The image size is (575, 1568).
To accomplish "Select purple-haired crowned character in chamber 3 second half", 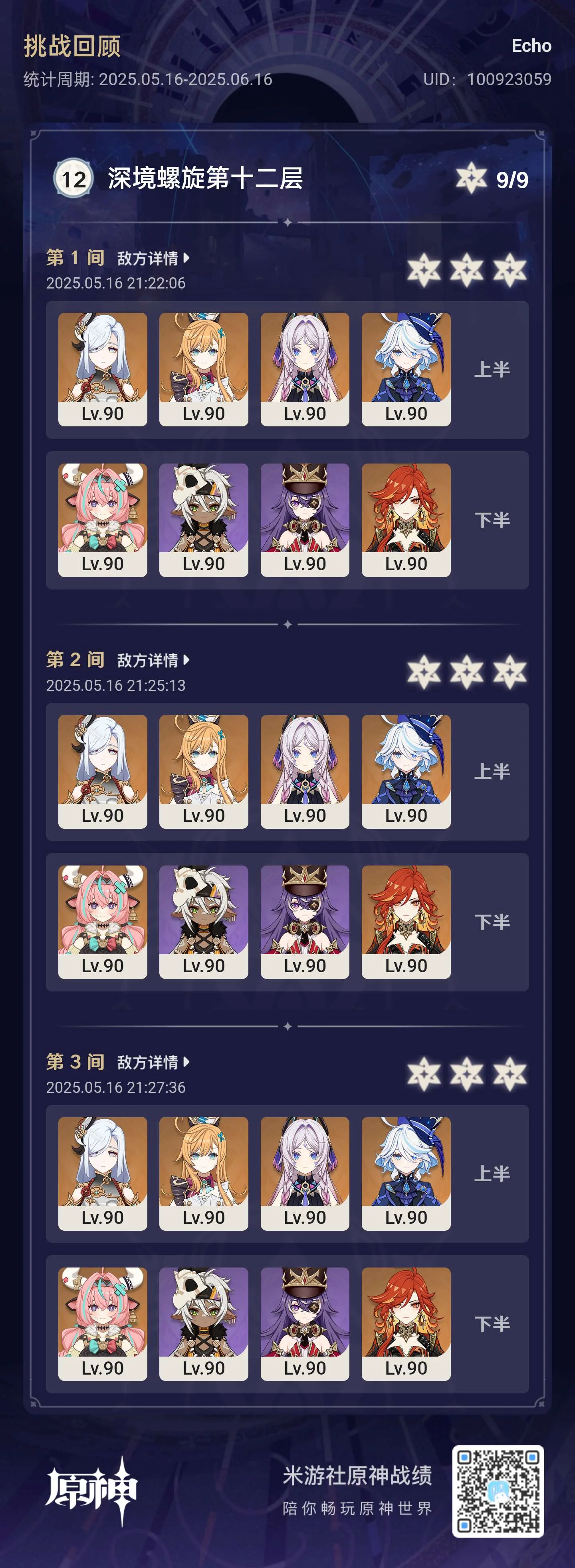I will pyautogui.click(x=305, y=1324).
